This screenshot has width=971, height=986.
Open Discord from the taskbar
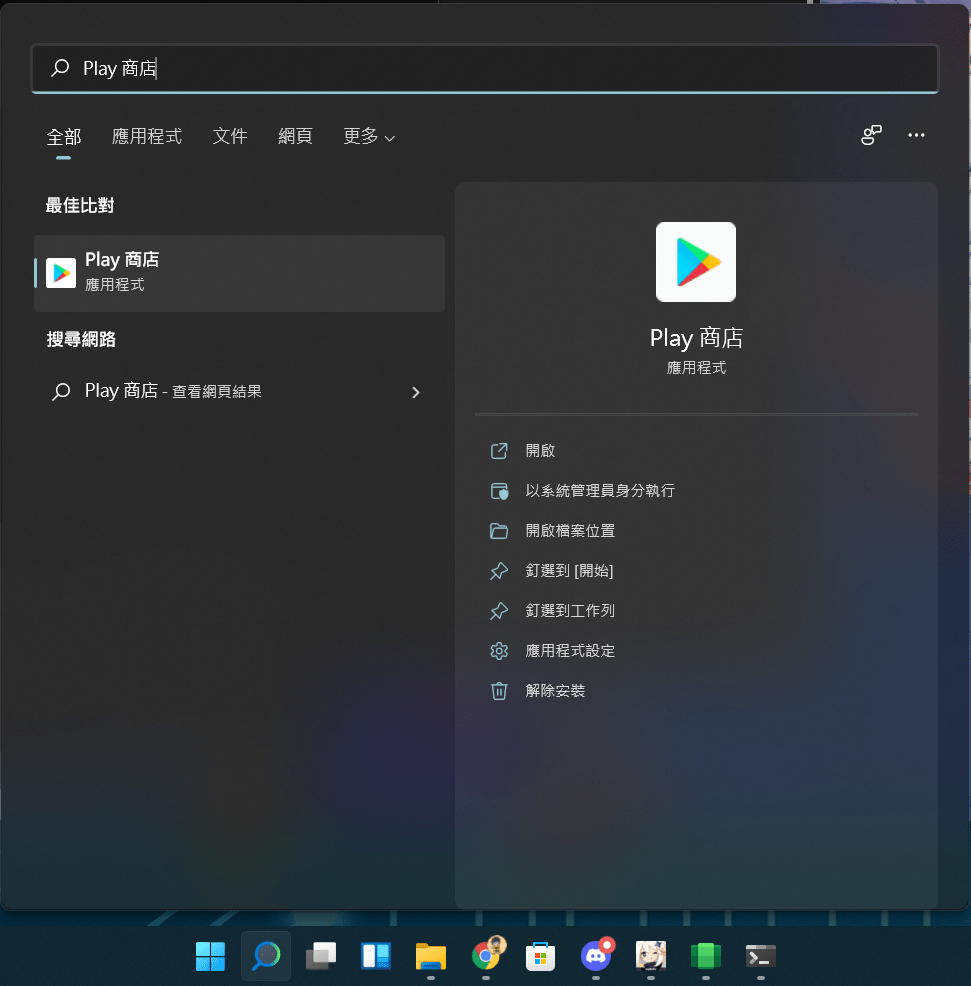coord(596,956)
